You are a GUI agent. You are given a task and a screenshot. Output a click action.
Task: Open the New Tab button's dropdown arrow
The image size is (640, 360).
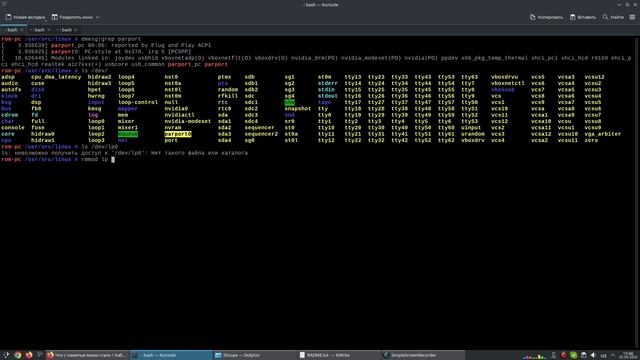click(x=45, y=20)
